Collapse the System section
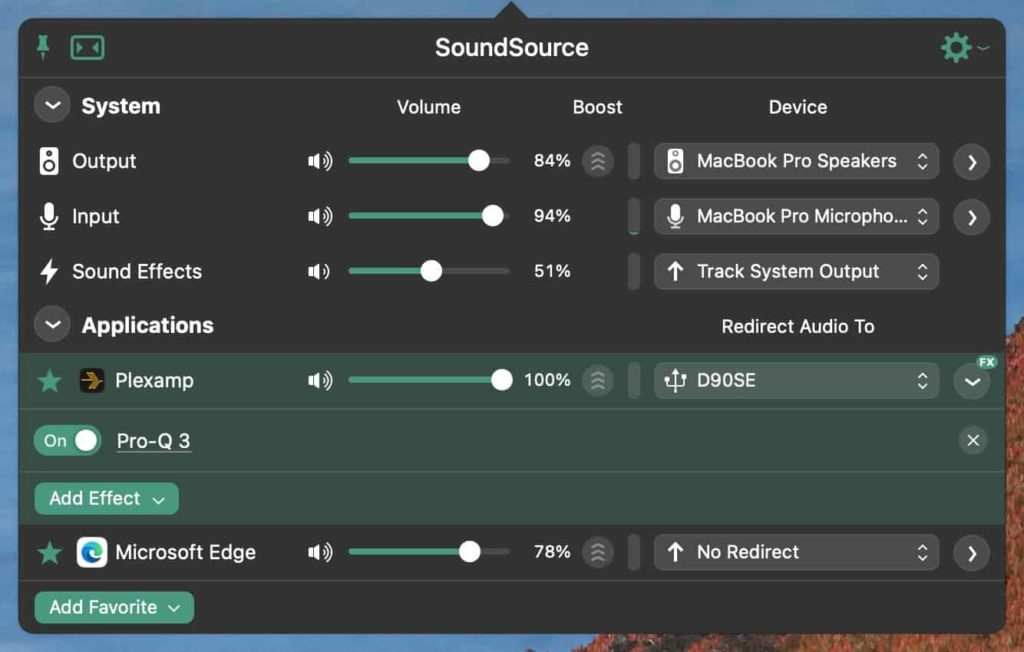Image resolution: width=1024 pixels, height=652 pixels. tap(52, 105)
